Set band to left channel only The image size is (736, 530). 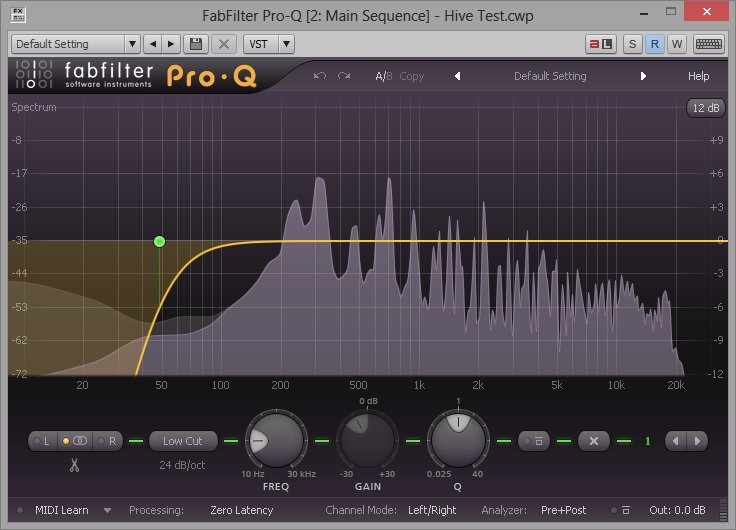(42, 441)
